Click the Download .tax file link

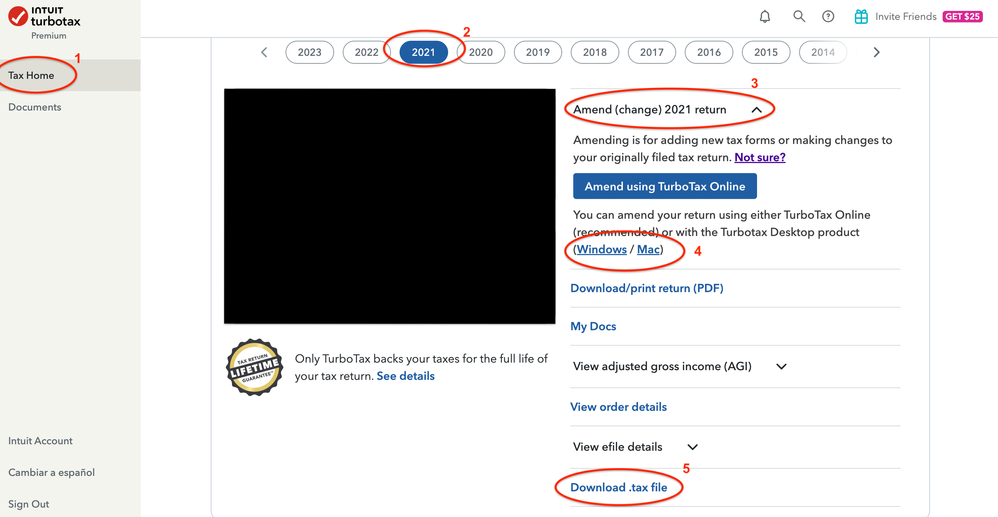point(619,488)
